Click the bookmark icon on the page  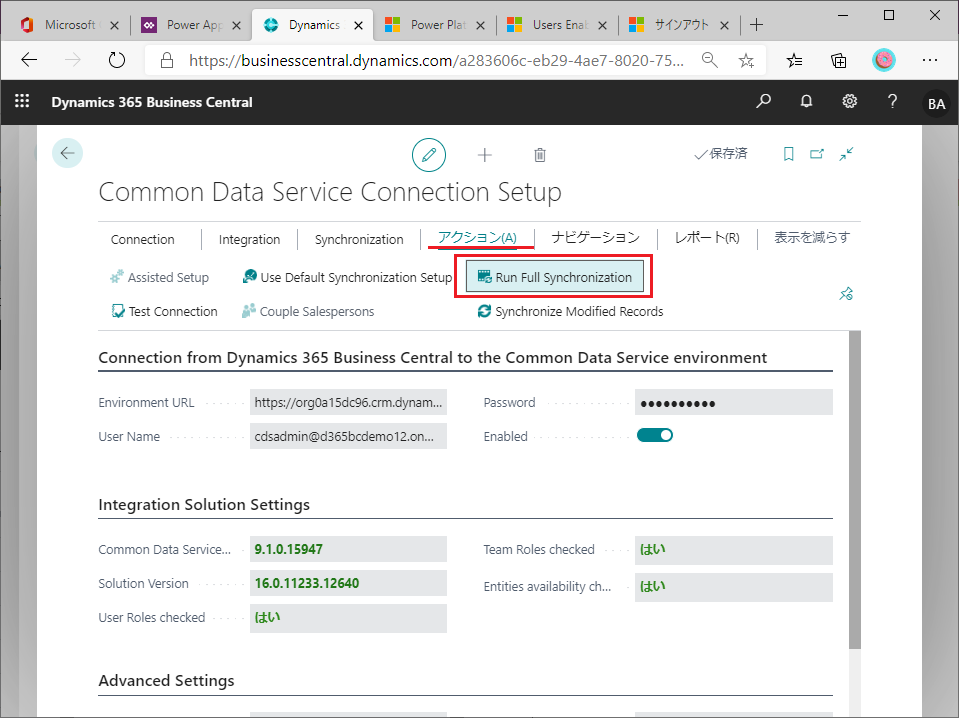(x=788, y=154)
